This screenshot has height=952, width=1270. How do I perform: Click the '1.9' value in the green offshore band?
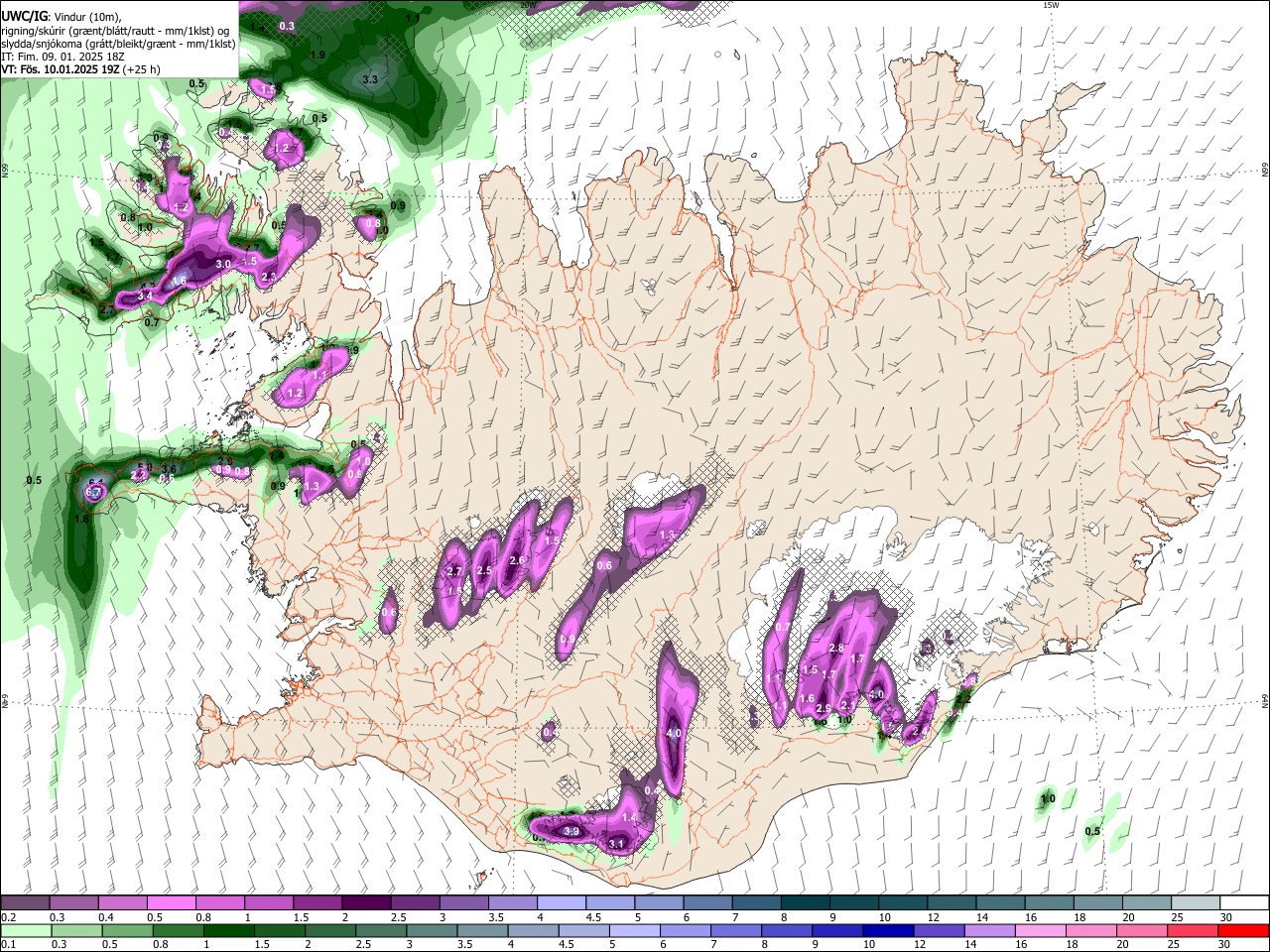coord(317,56)
